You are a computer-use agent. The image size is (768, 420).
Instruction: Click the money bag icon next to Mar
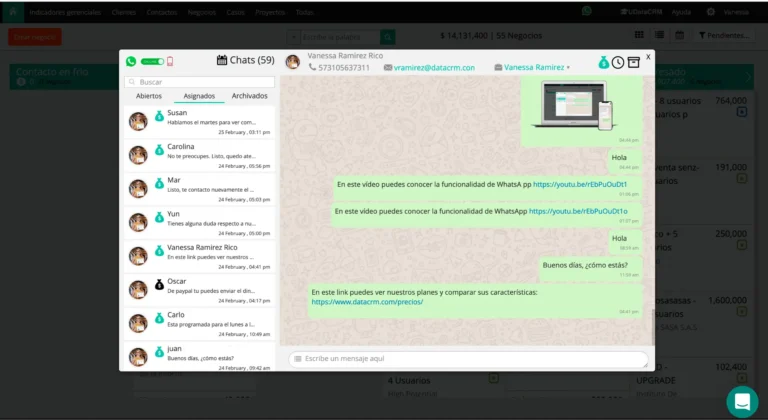coord(159,183)
